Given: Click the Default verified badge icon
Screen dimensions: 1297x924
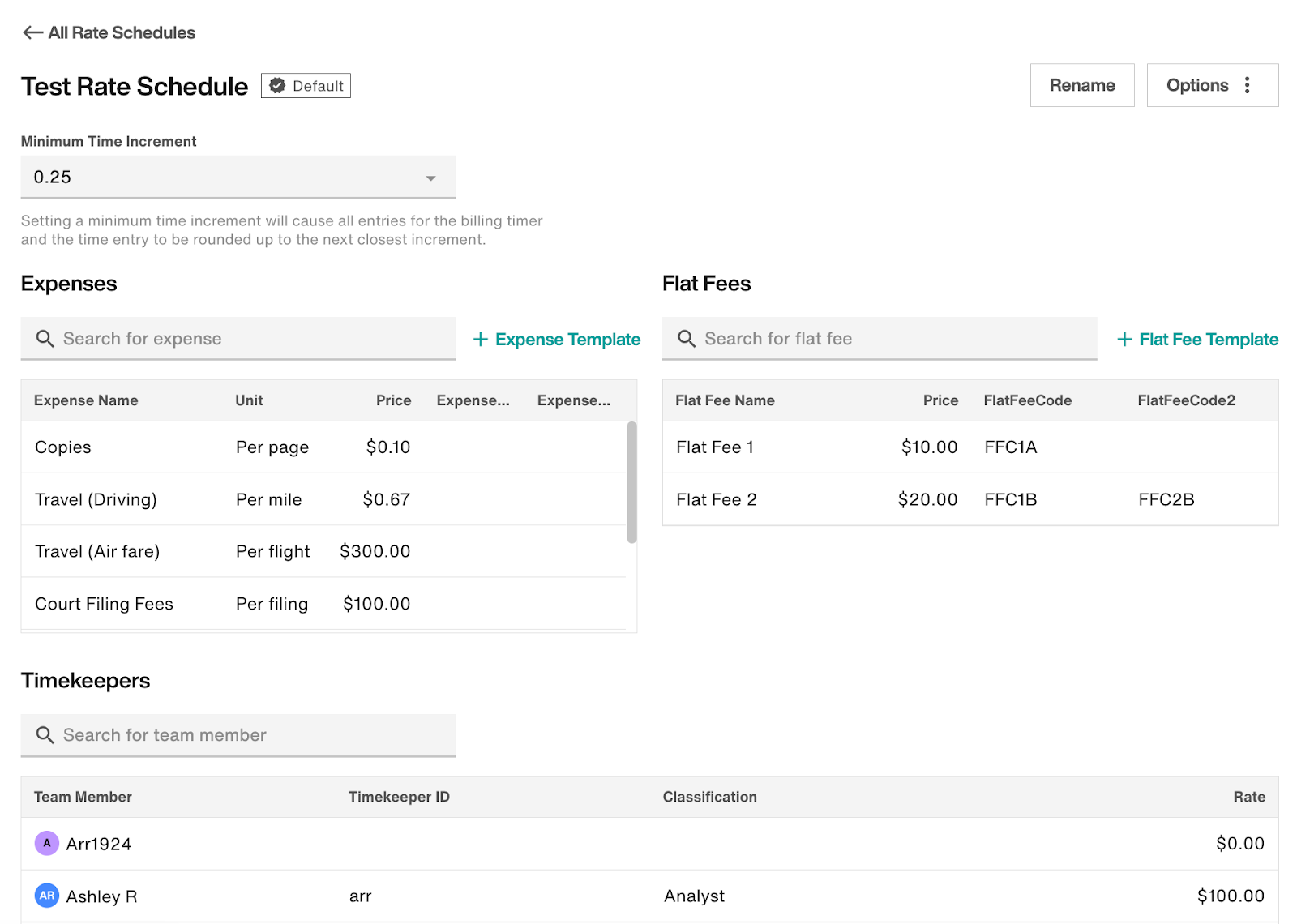Looking at the screenshot, I should (x=277, y=86).
